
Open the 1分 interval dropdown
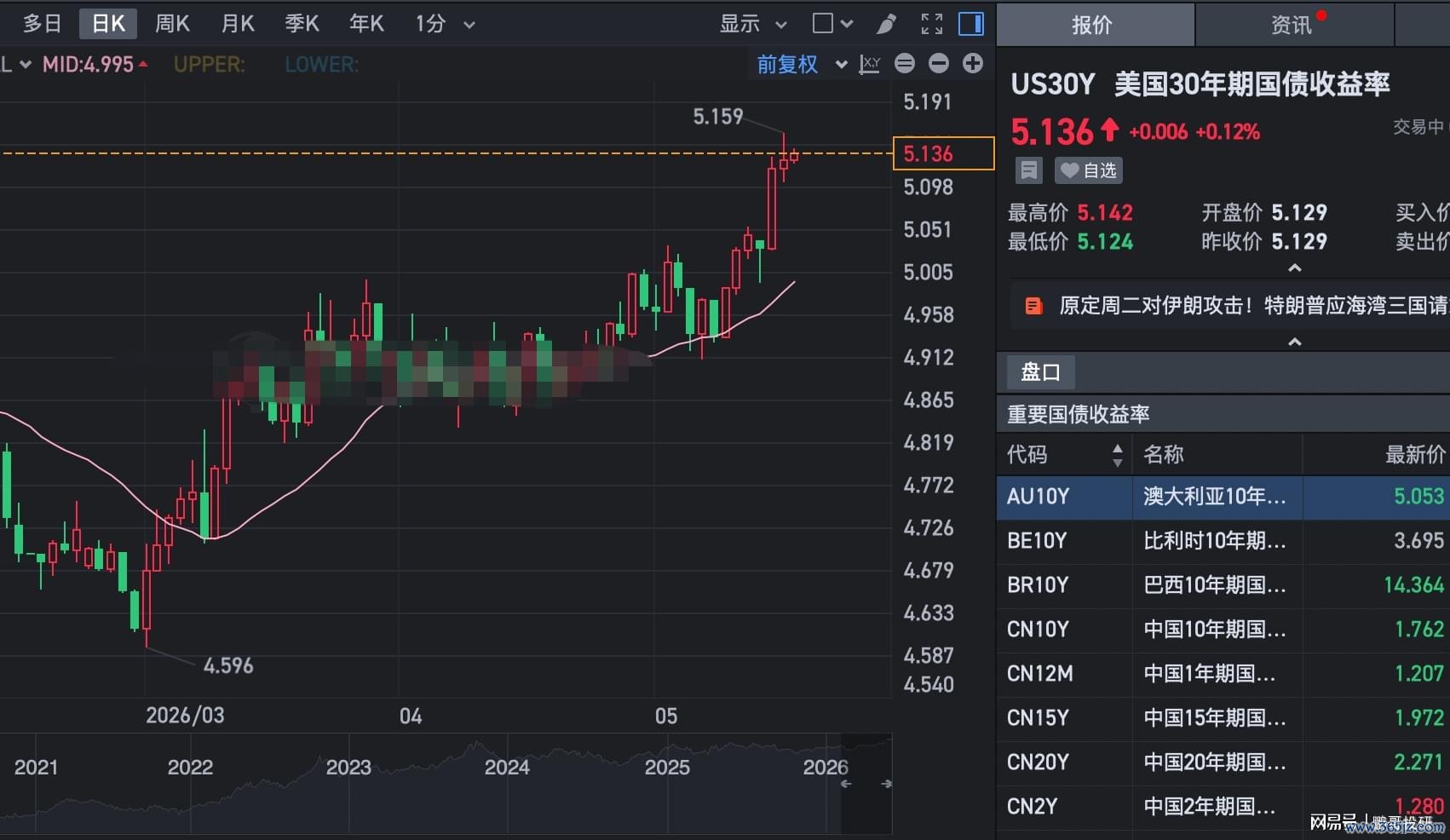point(444,24)
